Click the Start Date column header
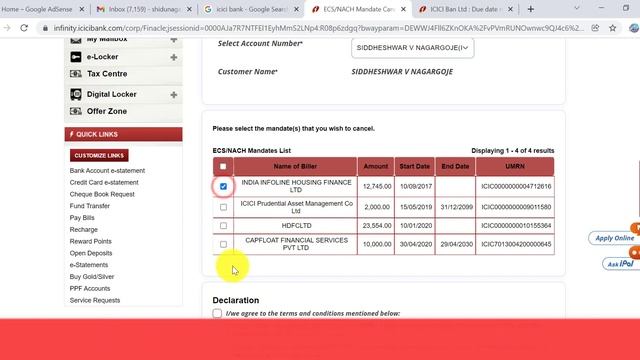The width and height of the screenshot is (640, 360). coord(415,167)
